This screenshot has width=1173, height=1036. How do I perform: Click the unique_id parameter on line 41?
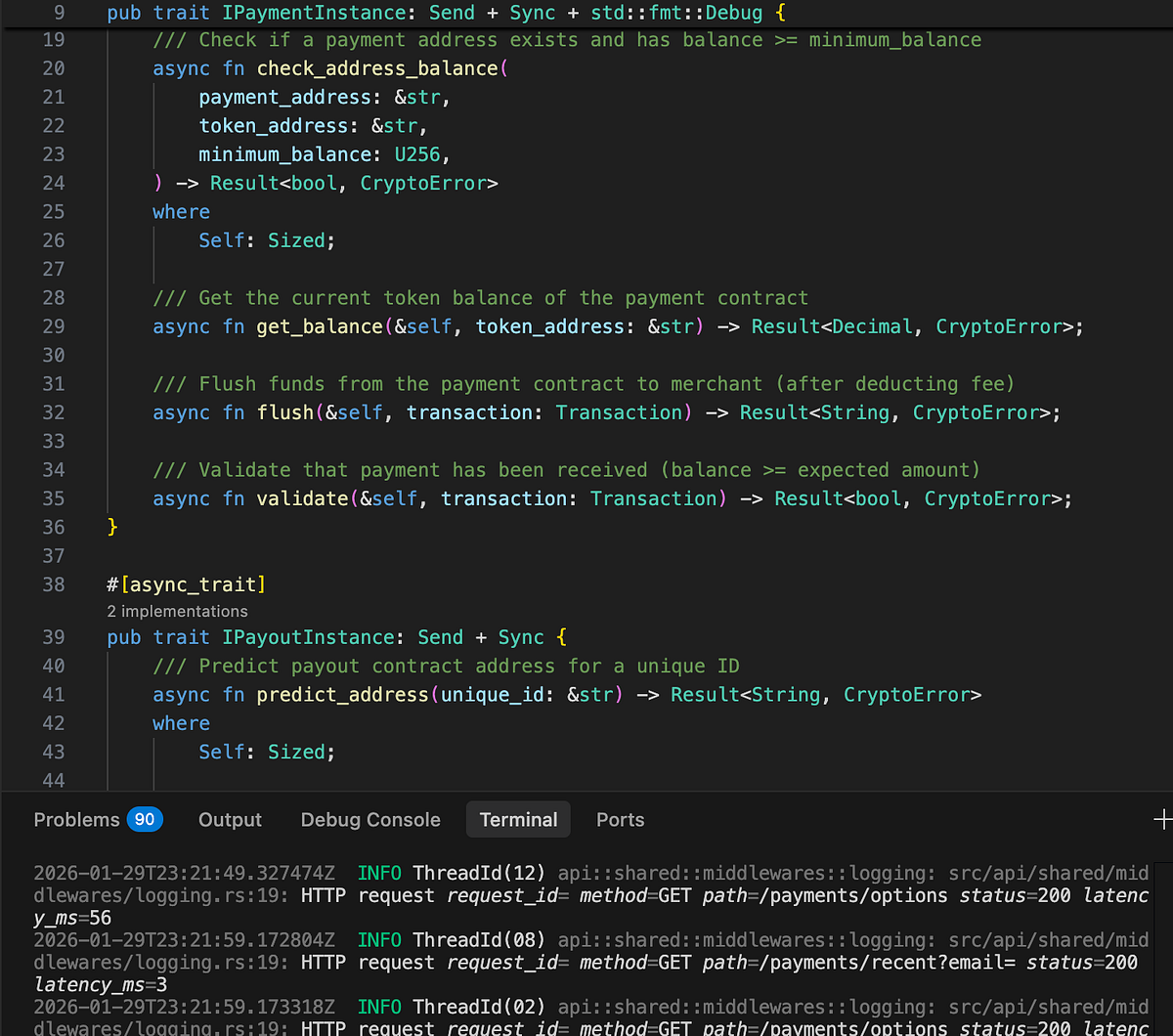coord(492,695)
